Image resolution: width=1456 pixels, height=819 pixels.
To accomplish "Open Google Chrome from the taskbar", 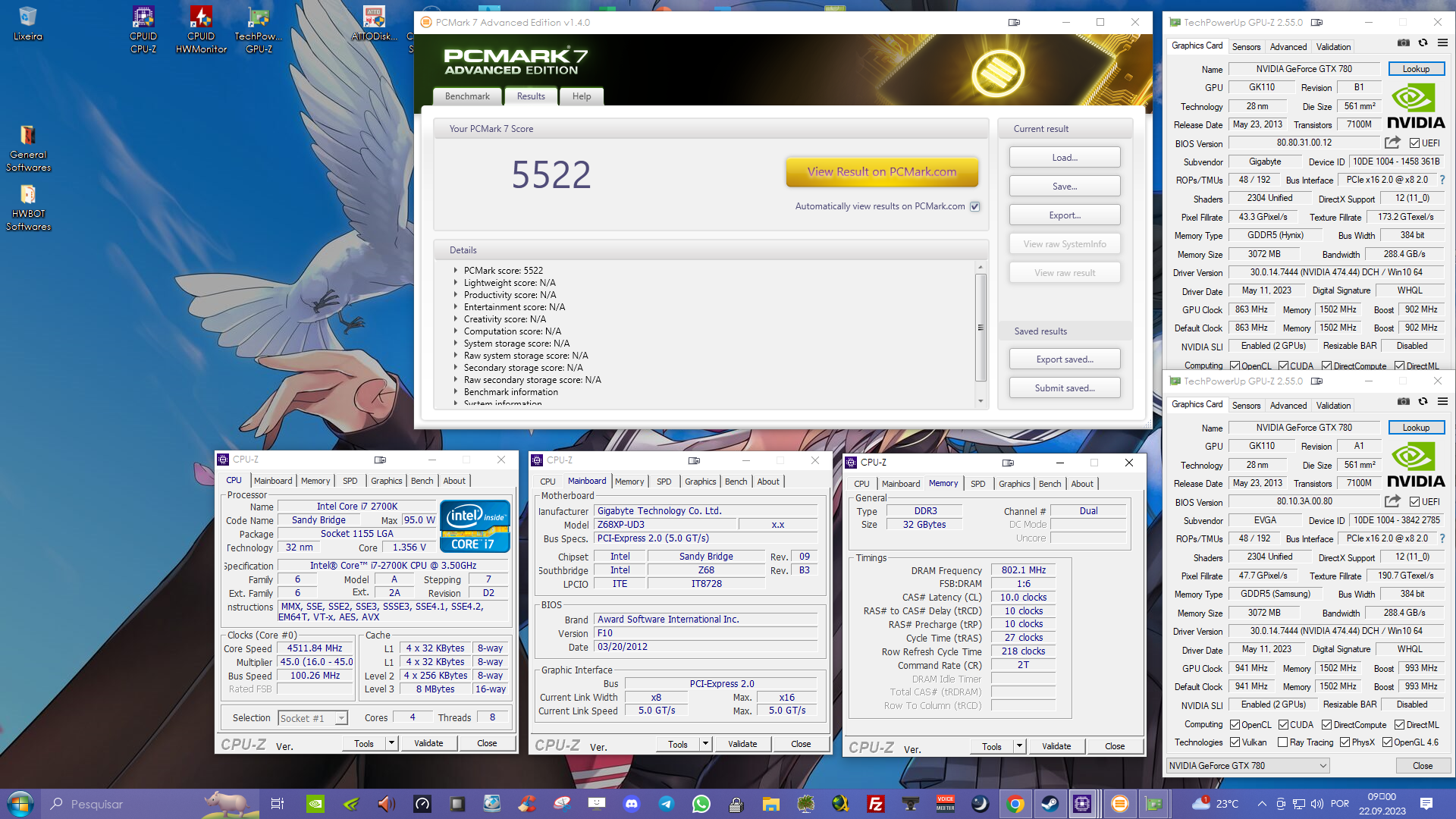I will (x=1015, y=804).
